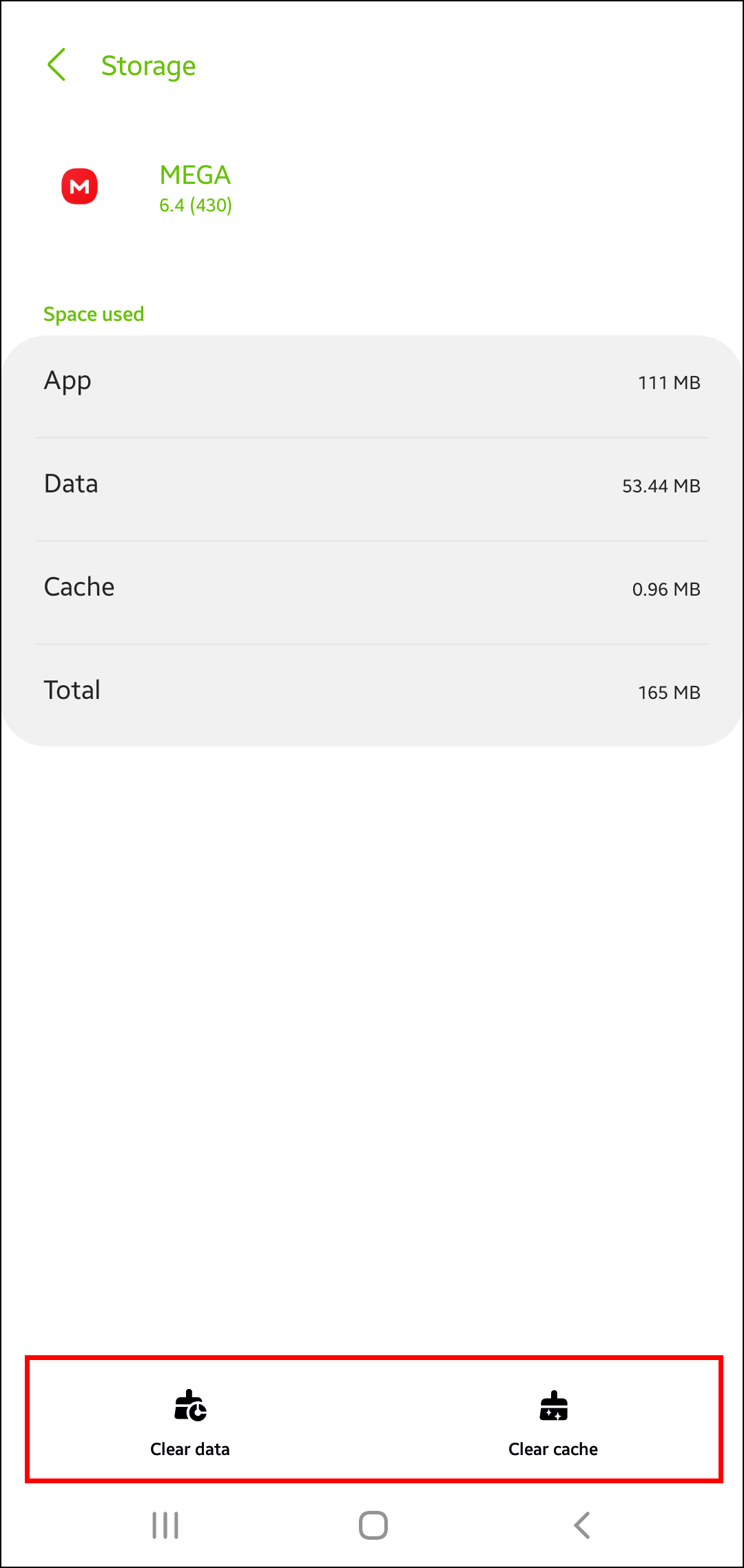This screenshot has height=1568, width=744.
Task: Click the Clear cache label
Action: tap(553, 1449)
